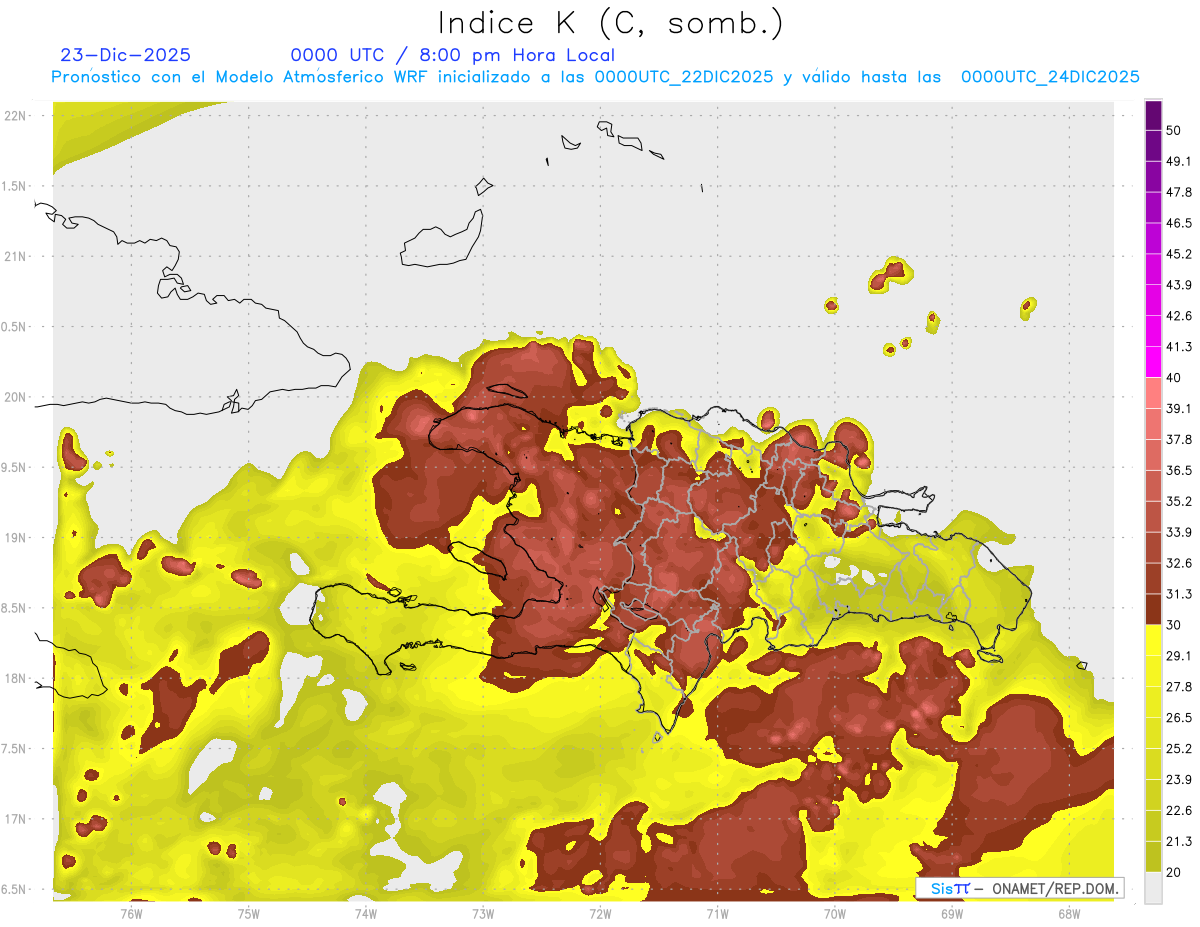Click the gray swatch below legend value 20

(x=1154, y=888)
